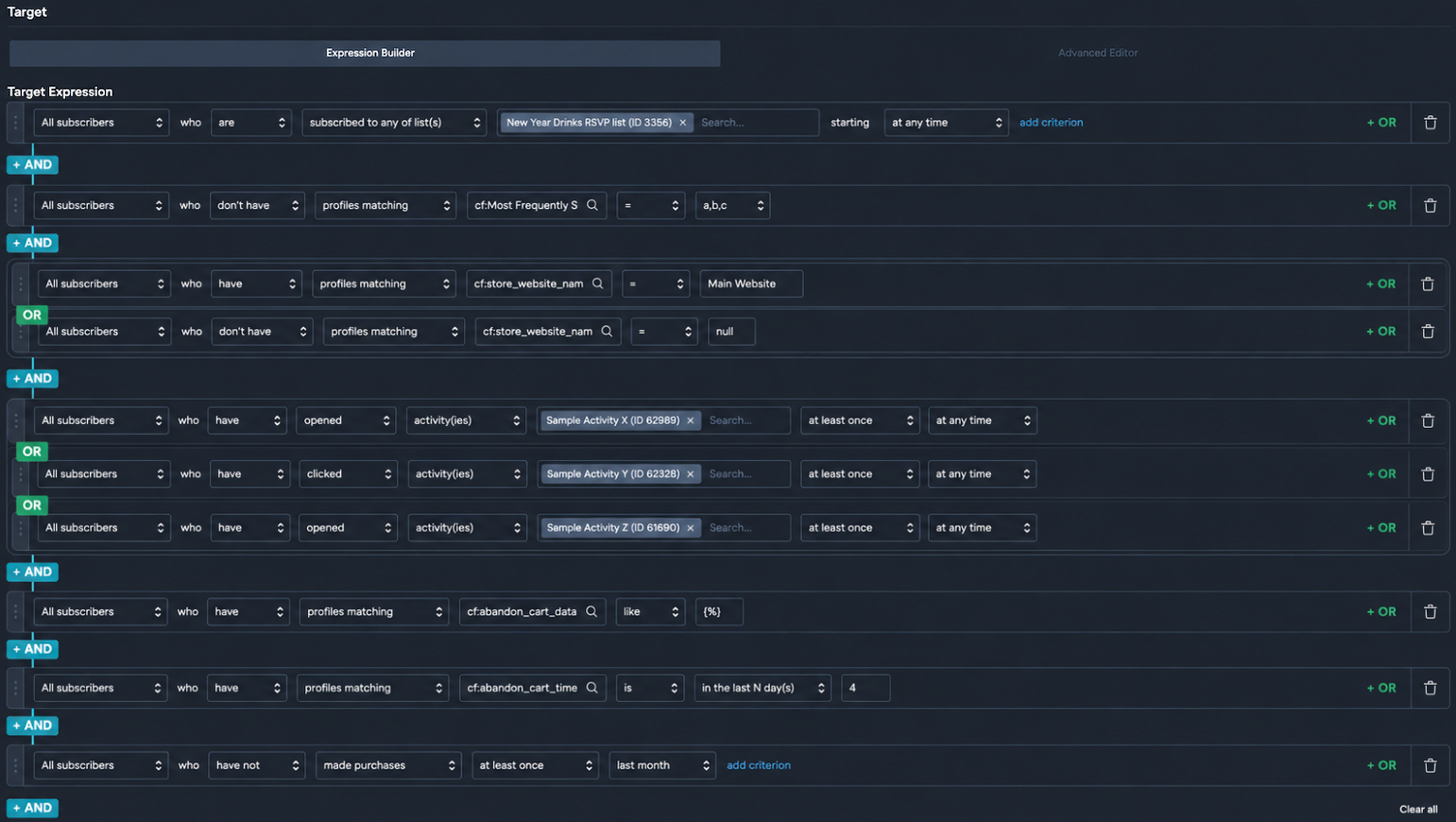1456x822 pixels.
Task: Remove Sample Activity X tag
Action: pos(691,420)
